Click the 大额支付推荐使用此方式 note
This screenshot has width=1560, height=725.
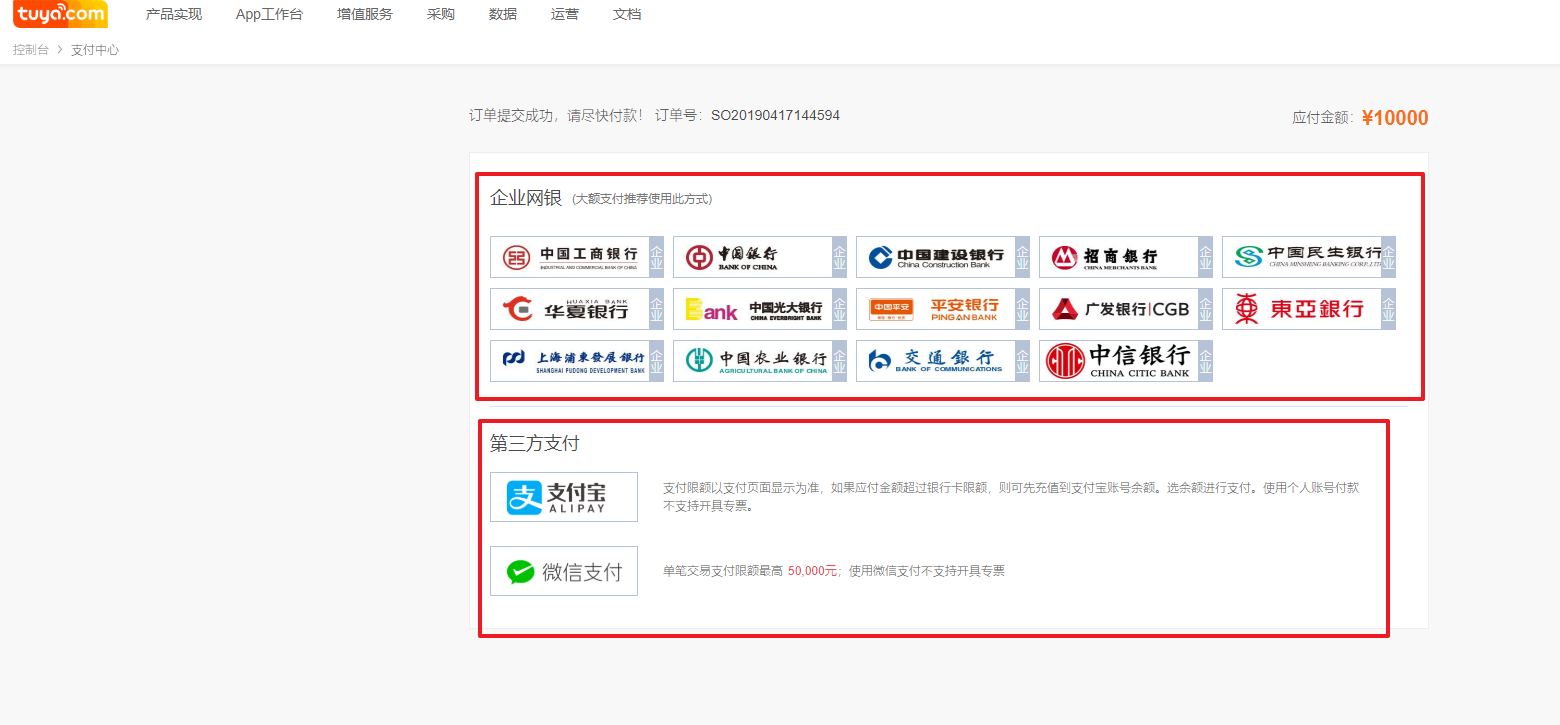642,199
